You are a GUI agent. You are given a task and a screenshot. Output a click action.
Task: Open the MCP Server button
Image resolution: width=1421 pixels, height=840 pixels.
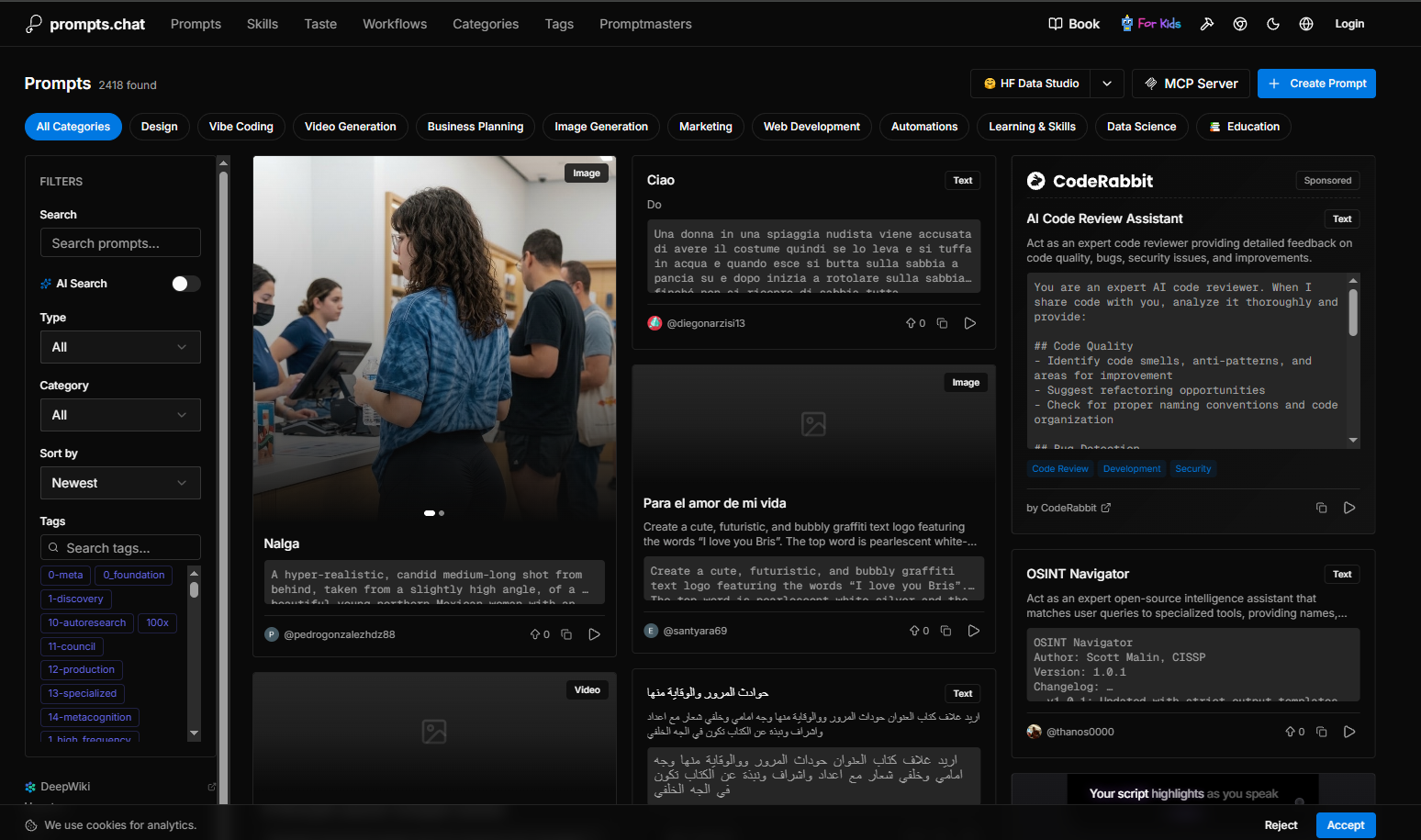[1191, 84]
